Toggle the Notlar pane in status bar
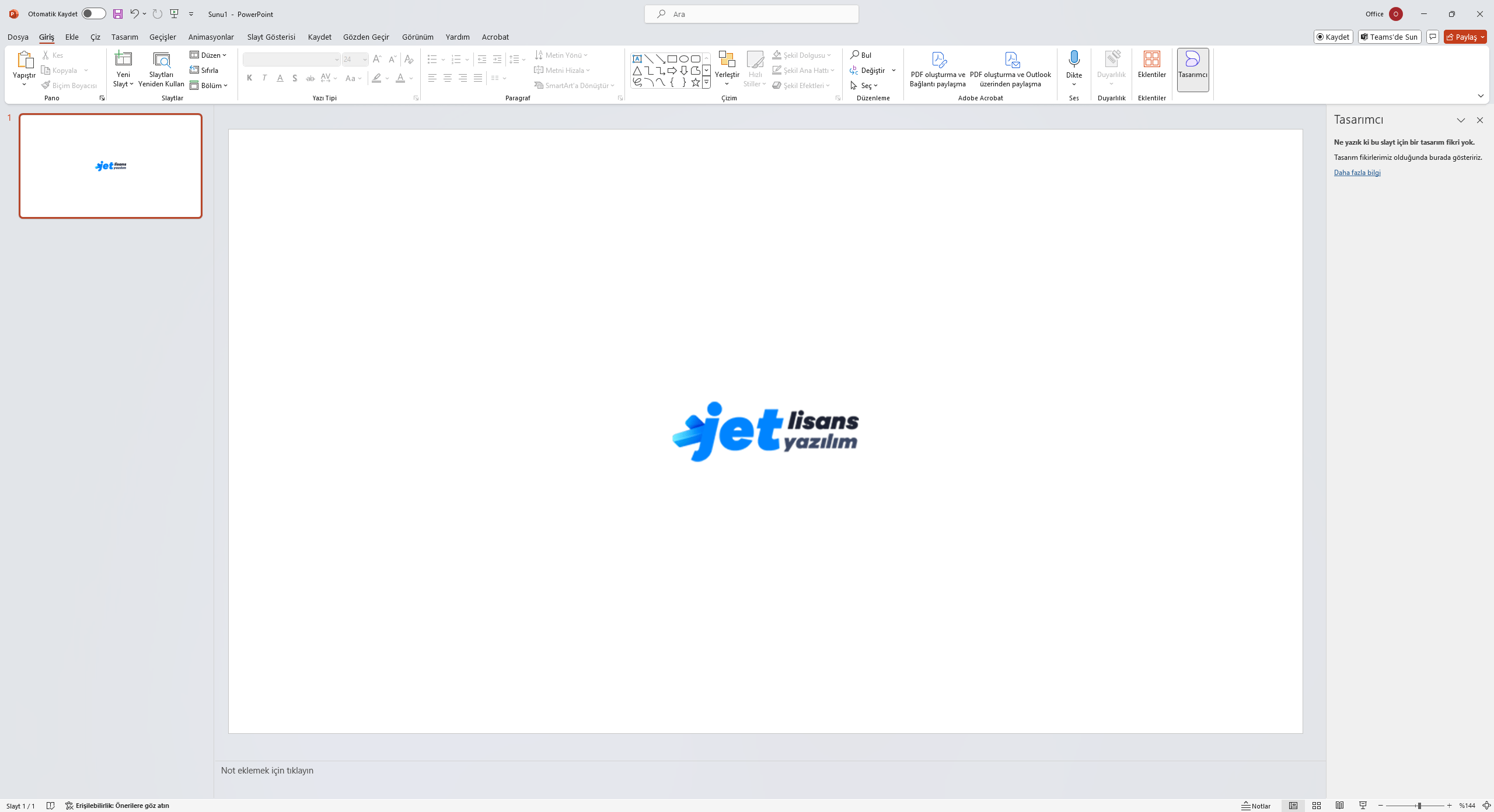Screen dimensions: 1494x812 [x=1256, y=806]
